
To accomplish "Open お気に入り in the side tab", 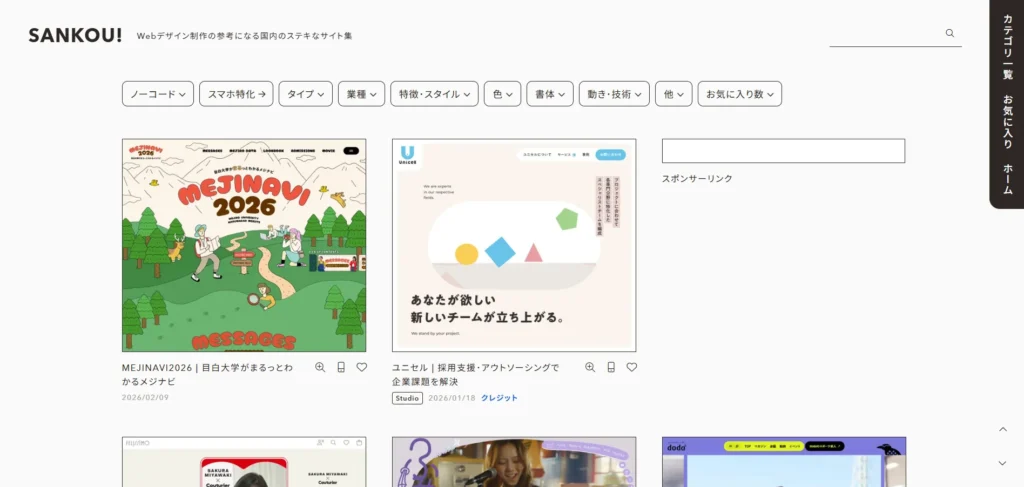I will (1008, 121).
